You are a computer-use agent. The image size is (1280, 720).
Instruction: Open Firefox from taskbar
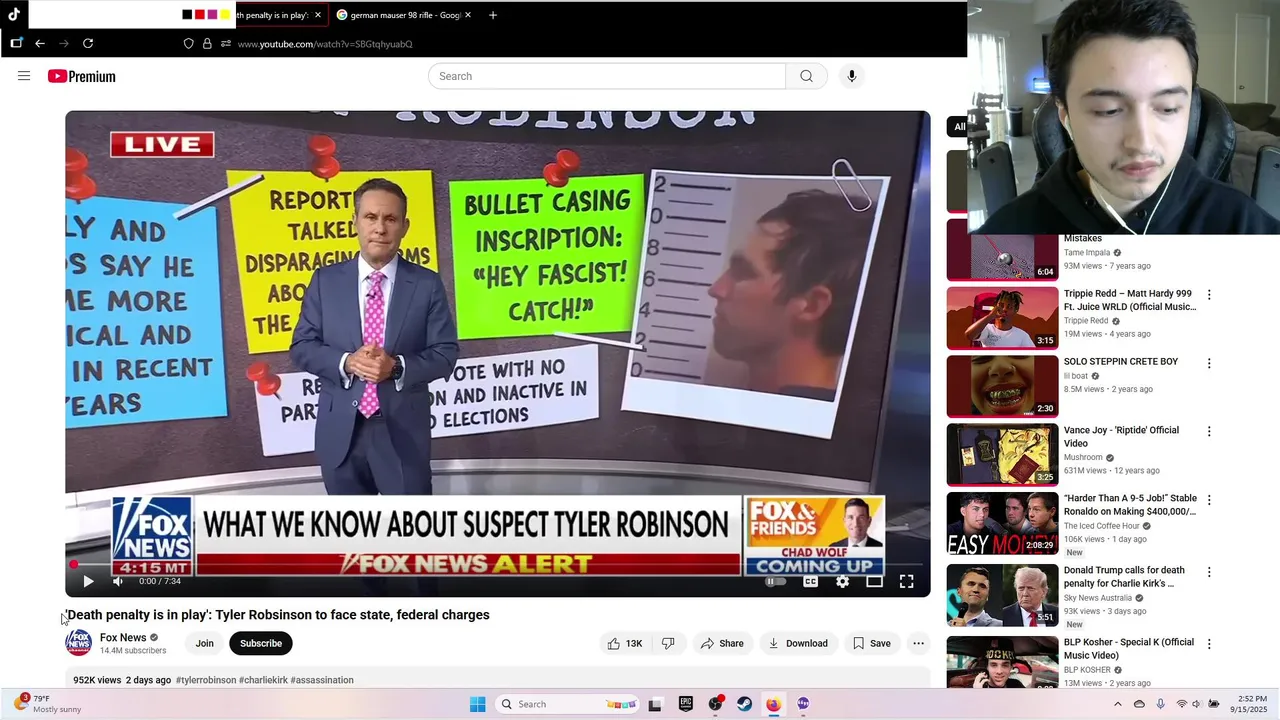[x=773, y=704]
